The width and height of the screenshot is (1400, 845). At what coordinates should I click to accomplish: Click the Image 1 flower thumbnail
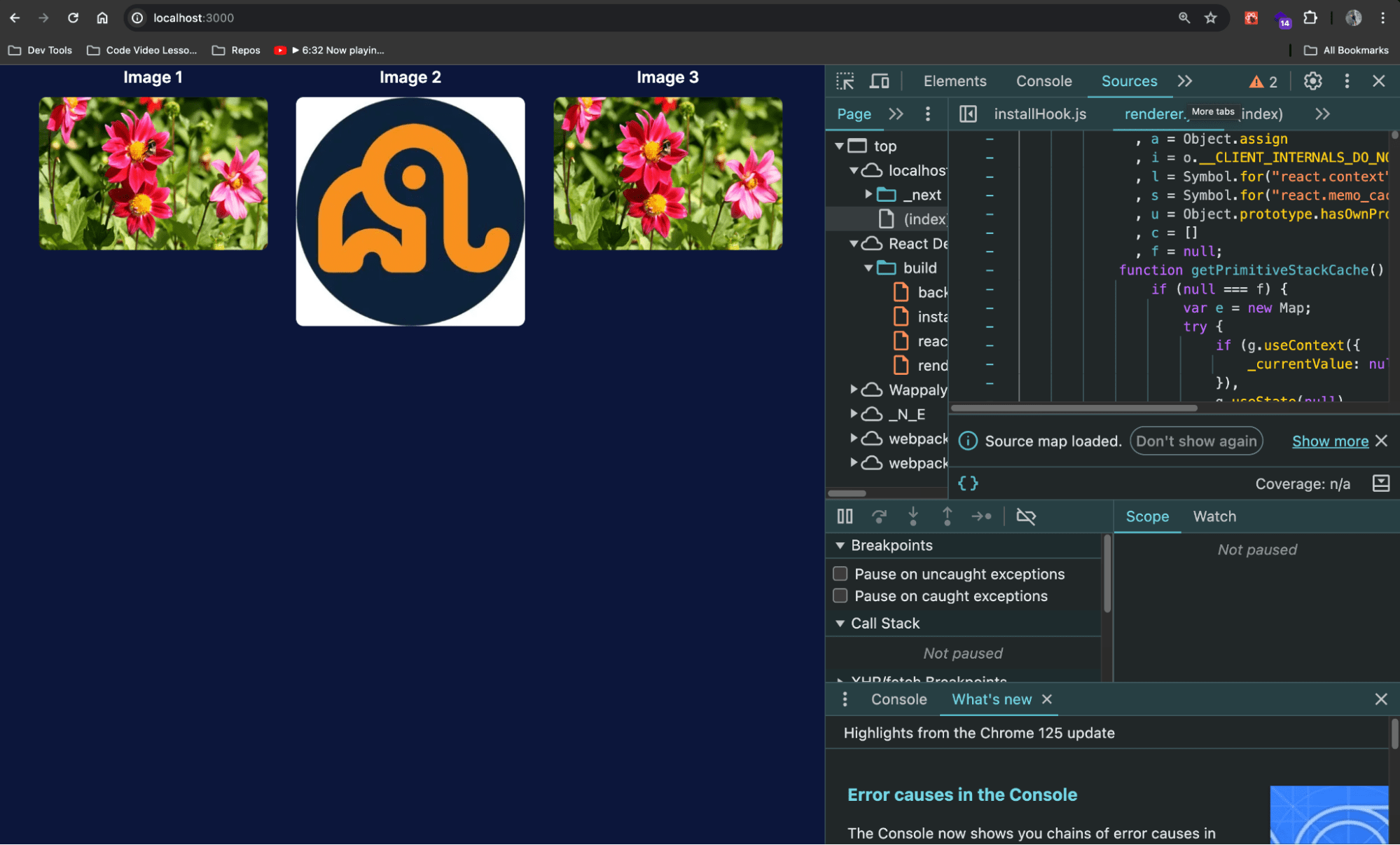(153, 174)
